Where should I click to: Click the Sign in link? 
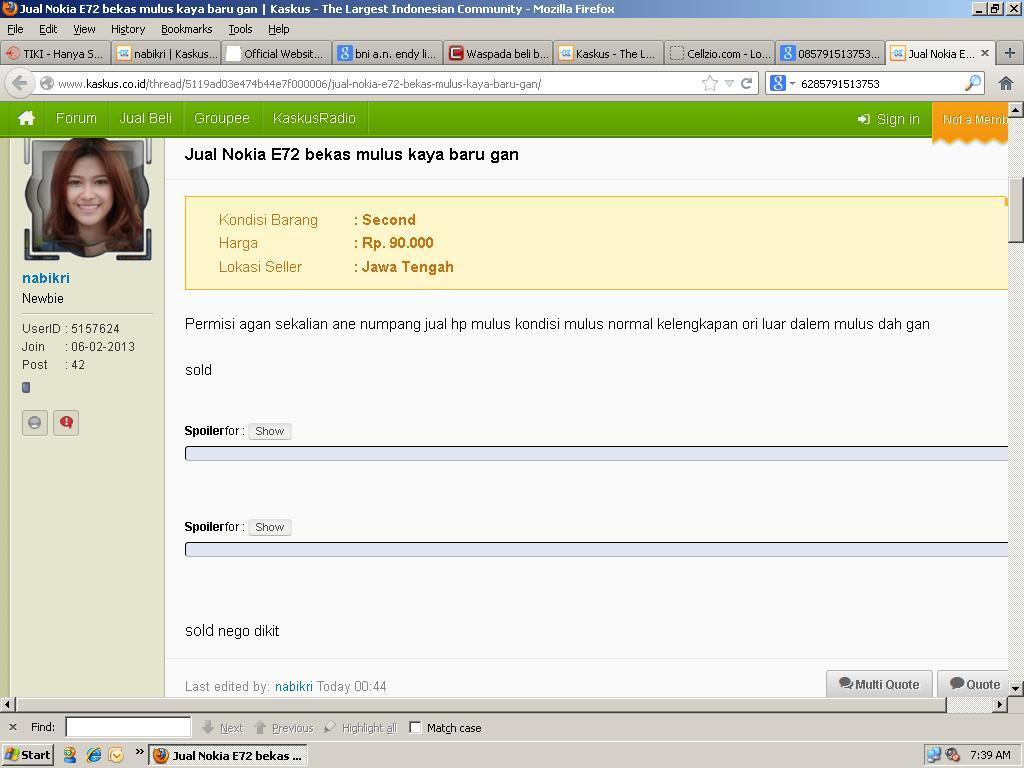[889, 119]
